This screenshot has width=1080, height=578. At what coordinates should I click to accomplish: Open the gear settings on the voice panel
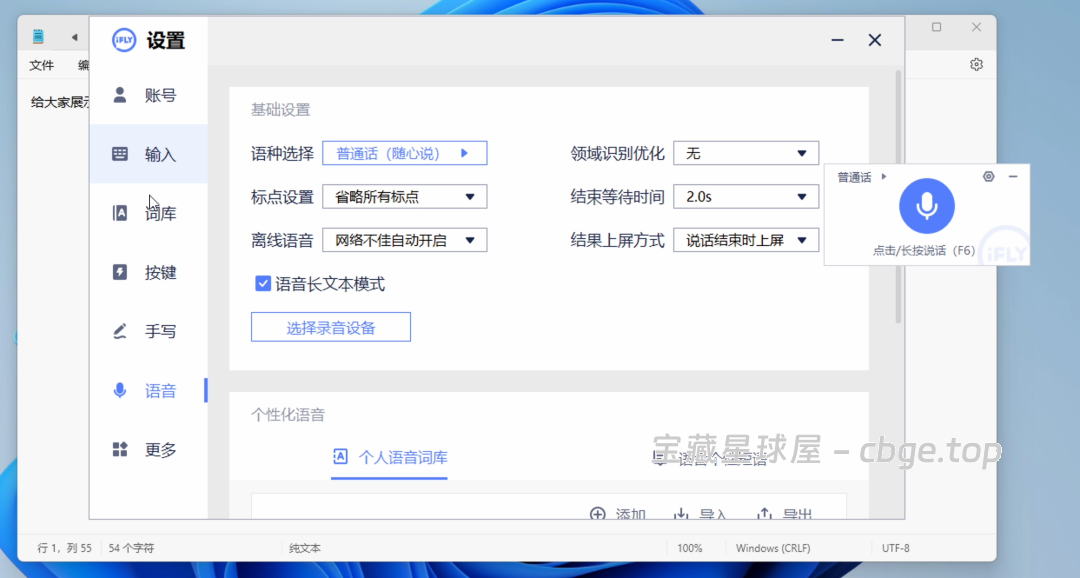pos(988,175)
